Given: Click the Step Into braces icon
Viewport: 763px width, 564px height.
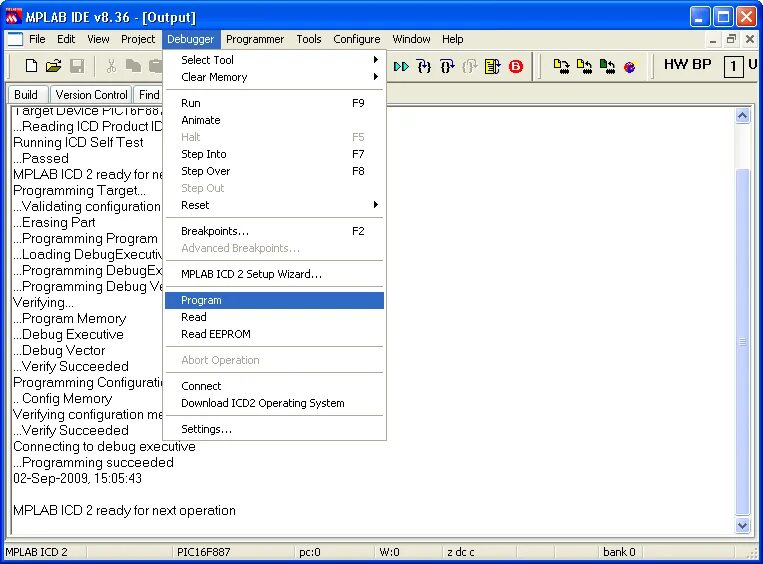Looking at the screenshot, I should tap(424, 66).
